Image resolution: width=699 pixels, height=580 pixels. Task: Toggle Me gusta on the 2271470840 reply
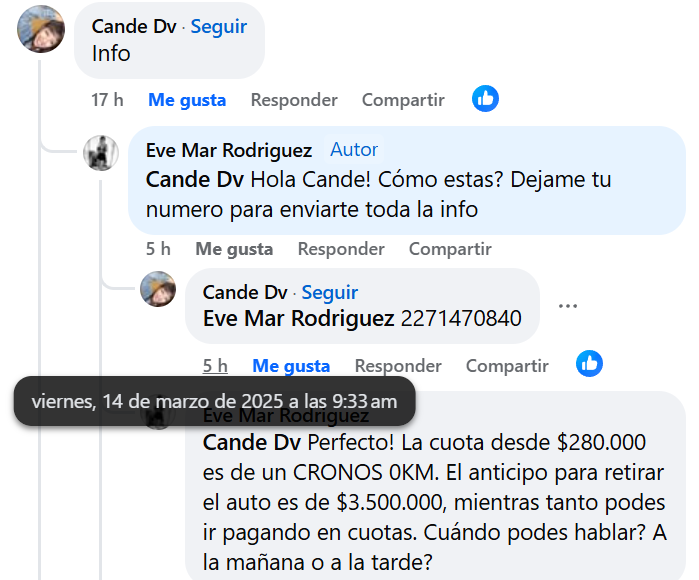291,366
